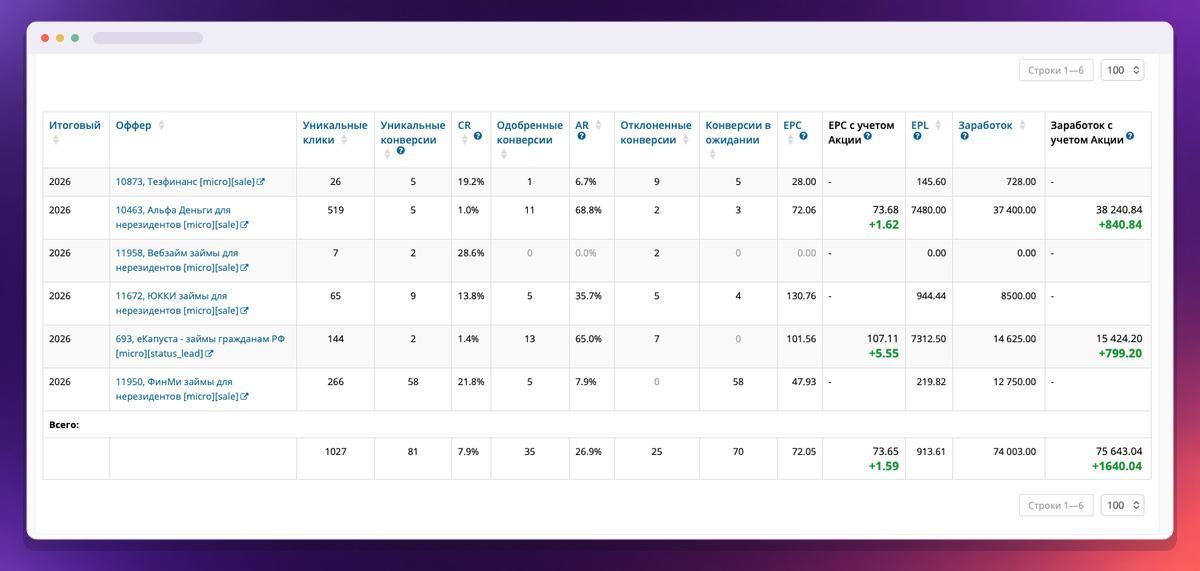Viewport: 1200px width, 571px height.
Task: Click the Всего: totals row label
Action: [64, 425]
